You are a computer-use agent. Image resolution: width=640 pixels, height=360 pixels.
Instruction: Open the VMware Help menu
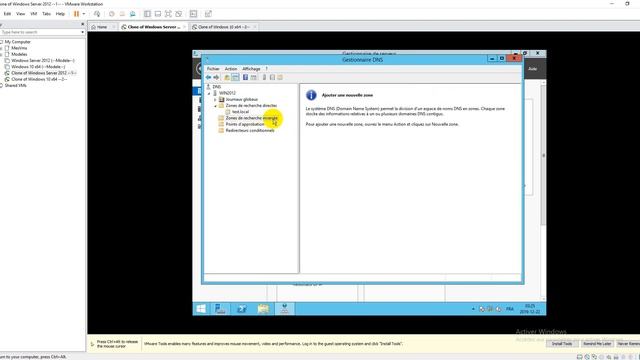[60, 14]
